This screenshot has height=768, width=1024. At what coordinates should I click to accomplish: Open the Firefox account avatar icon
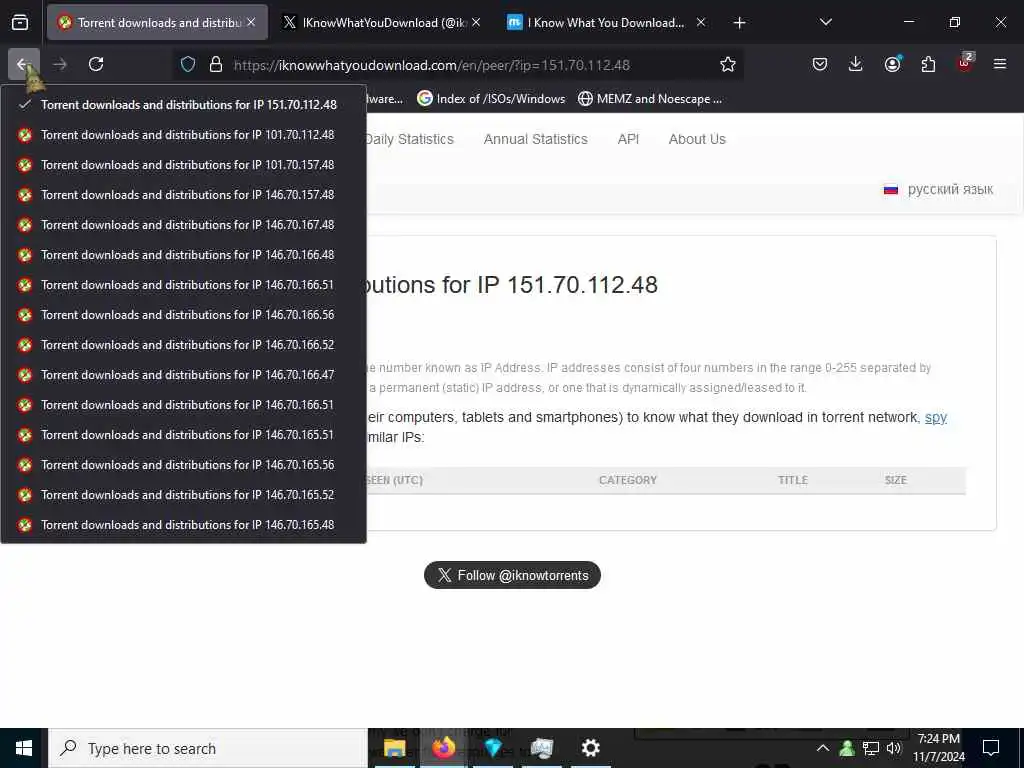click(x=892, y=64)
